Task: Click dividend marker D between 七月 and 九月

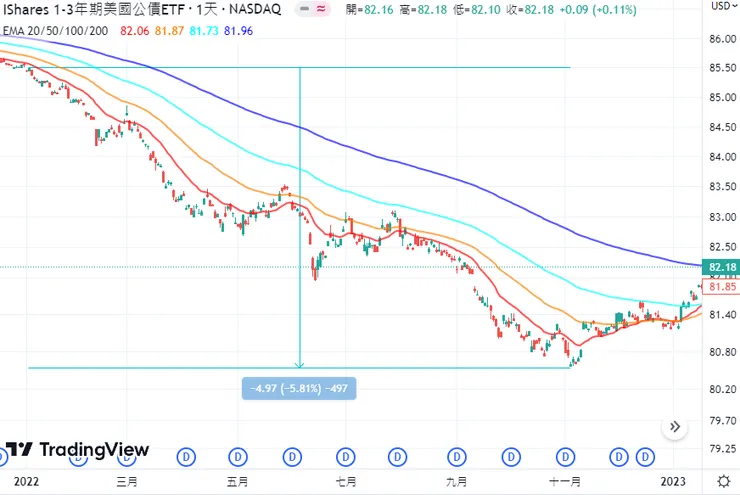Action: (x=397, y=457)
